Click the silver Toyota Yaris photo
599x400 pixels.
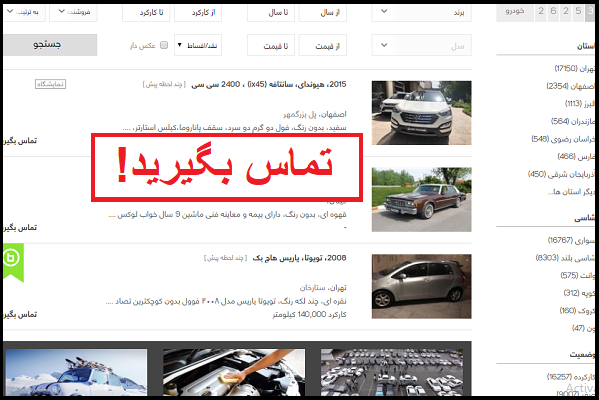[421, 287]
